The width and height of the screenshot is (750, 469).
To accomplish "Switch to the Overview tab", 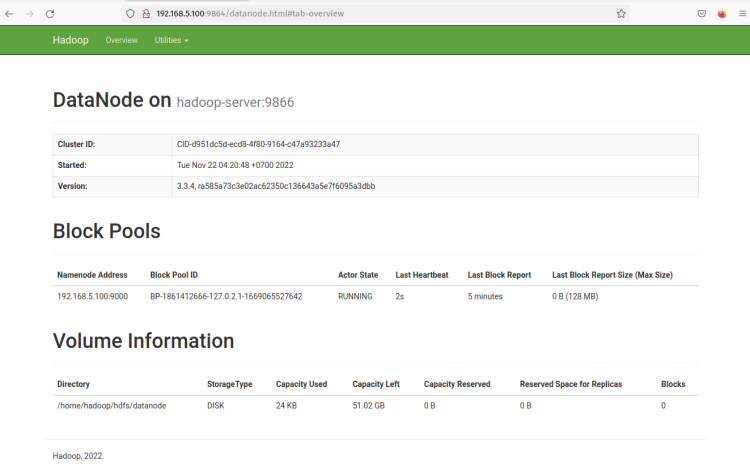I will coord(121,40).
